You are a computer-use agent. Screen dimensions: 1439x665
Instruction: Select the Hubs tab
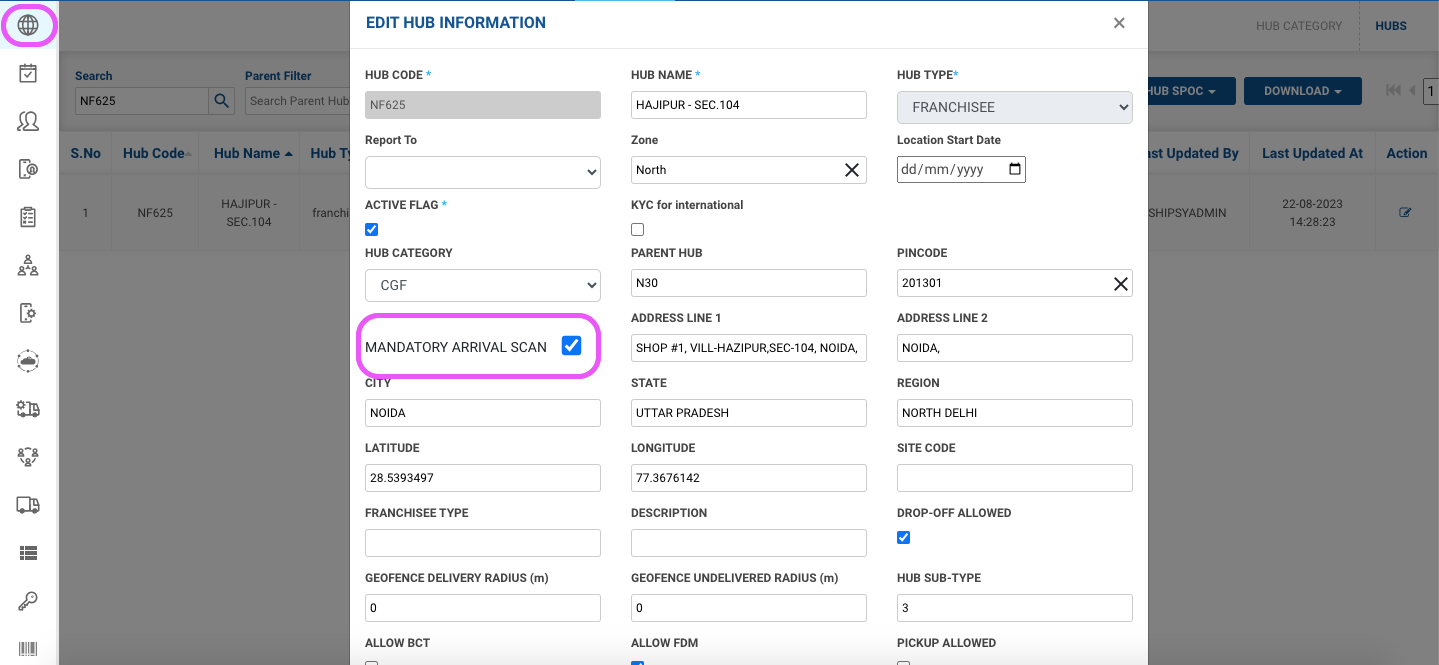[x=1390, y=26]
